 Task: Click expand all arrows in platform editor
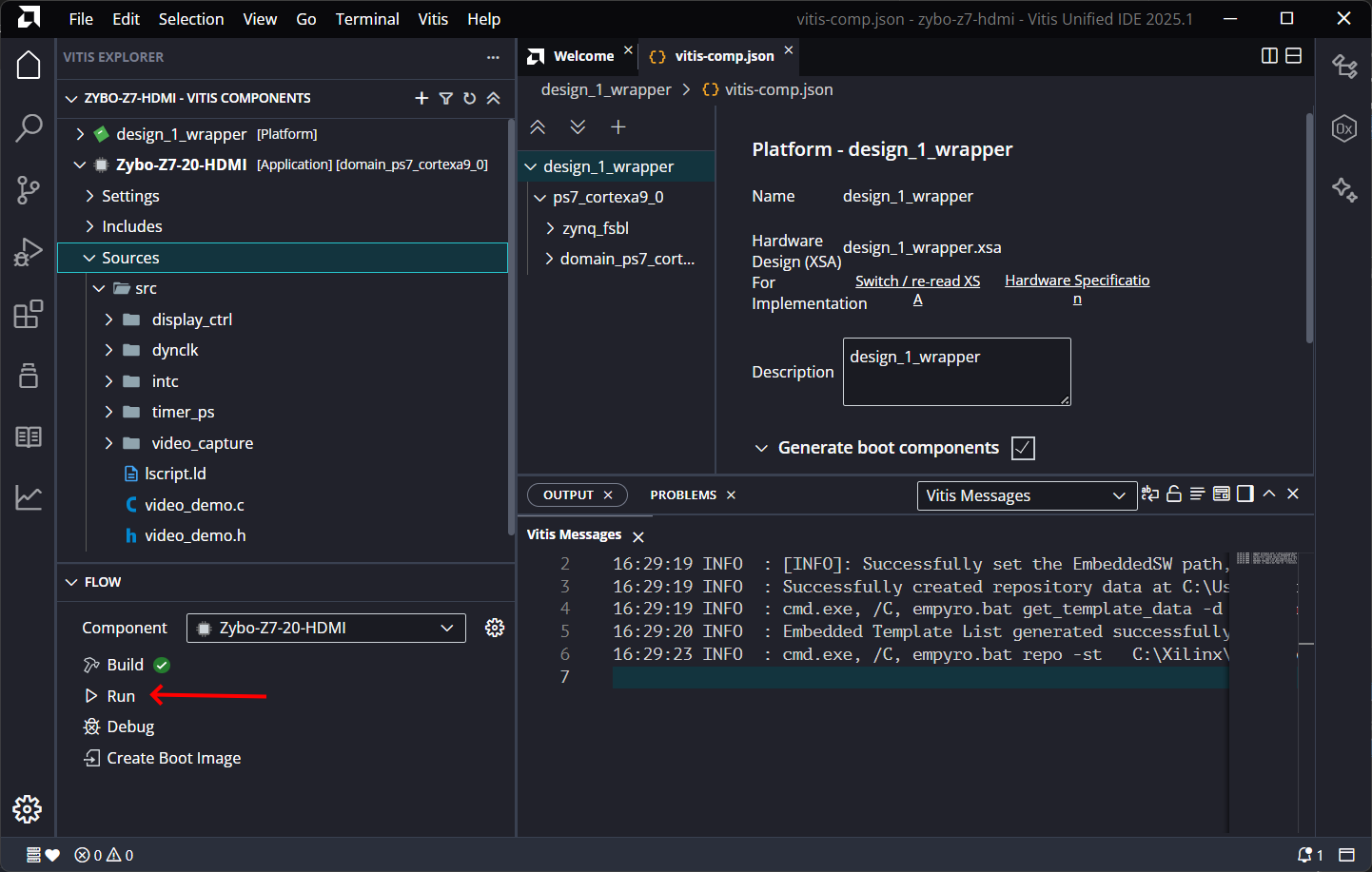point(578,127)
